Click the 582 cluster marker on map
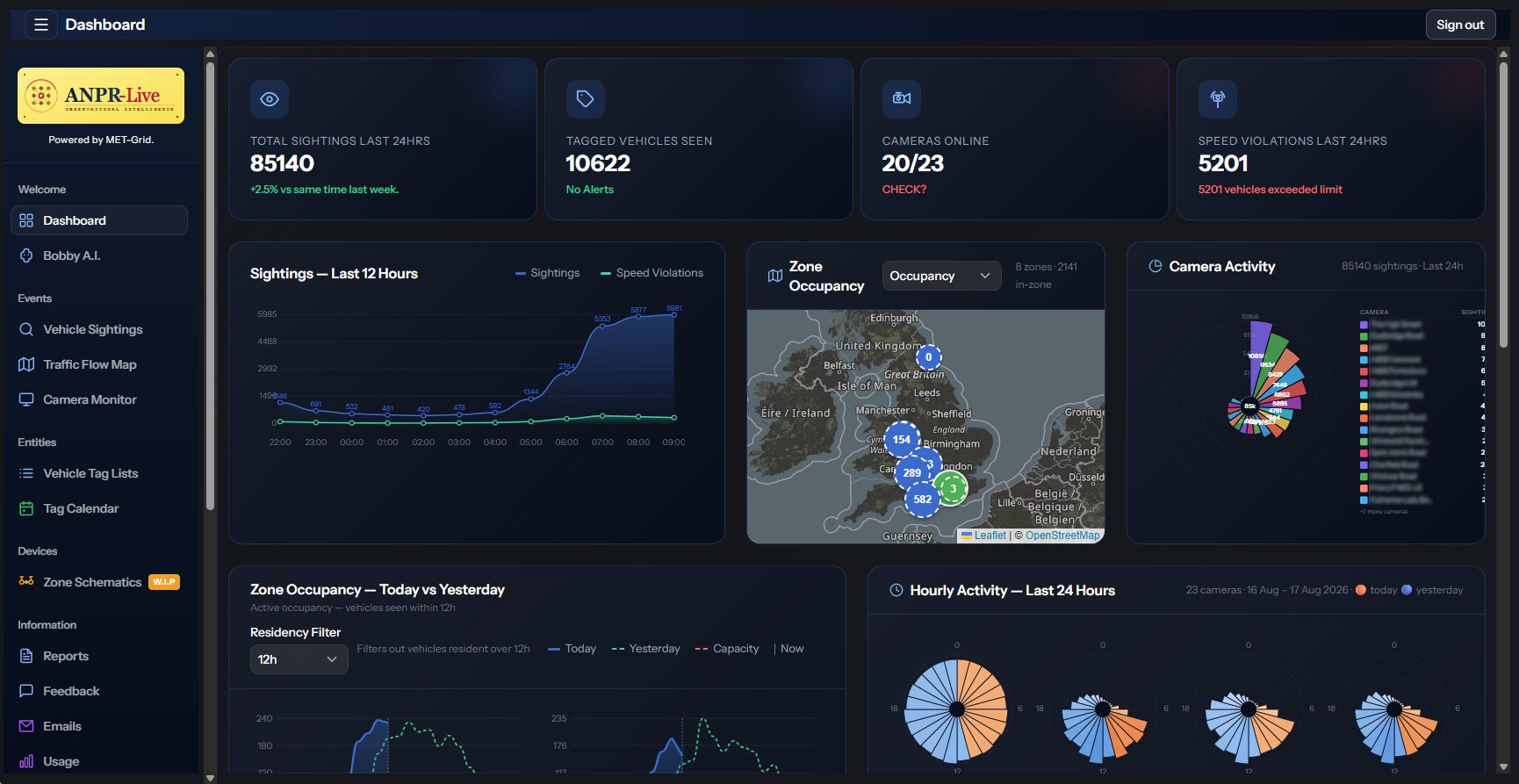The width and height of the screenshot is (1519, 784). click(923, 500)
